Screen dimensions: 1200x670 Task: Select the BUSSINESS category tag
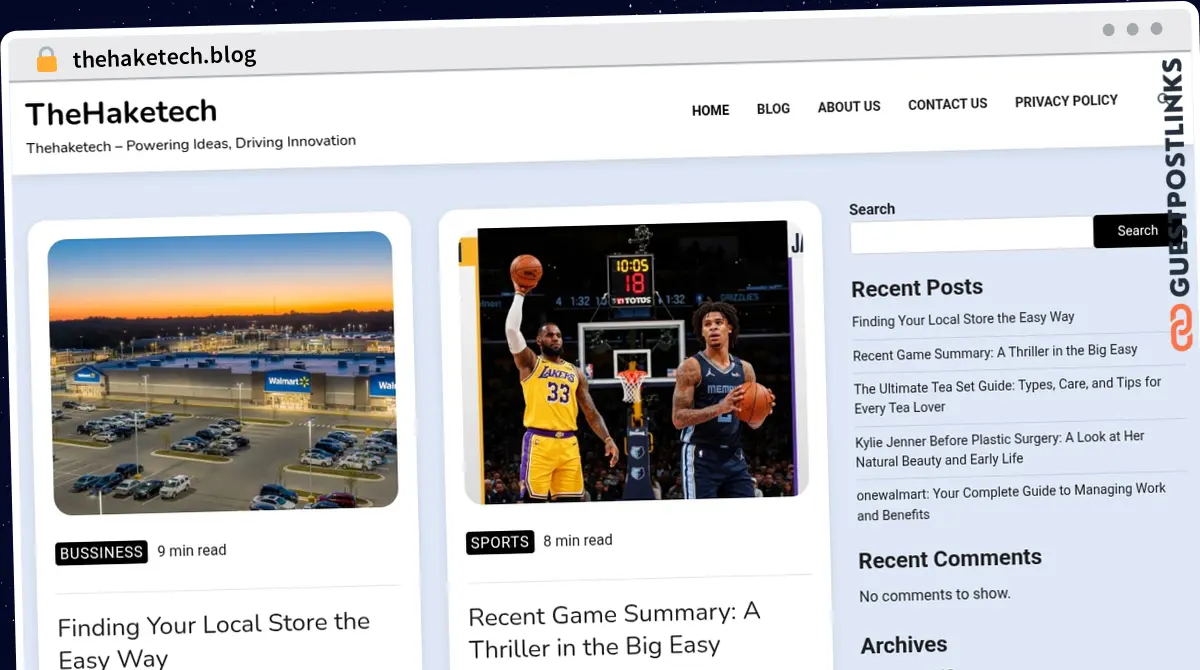point(101,552)
